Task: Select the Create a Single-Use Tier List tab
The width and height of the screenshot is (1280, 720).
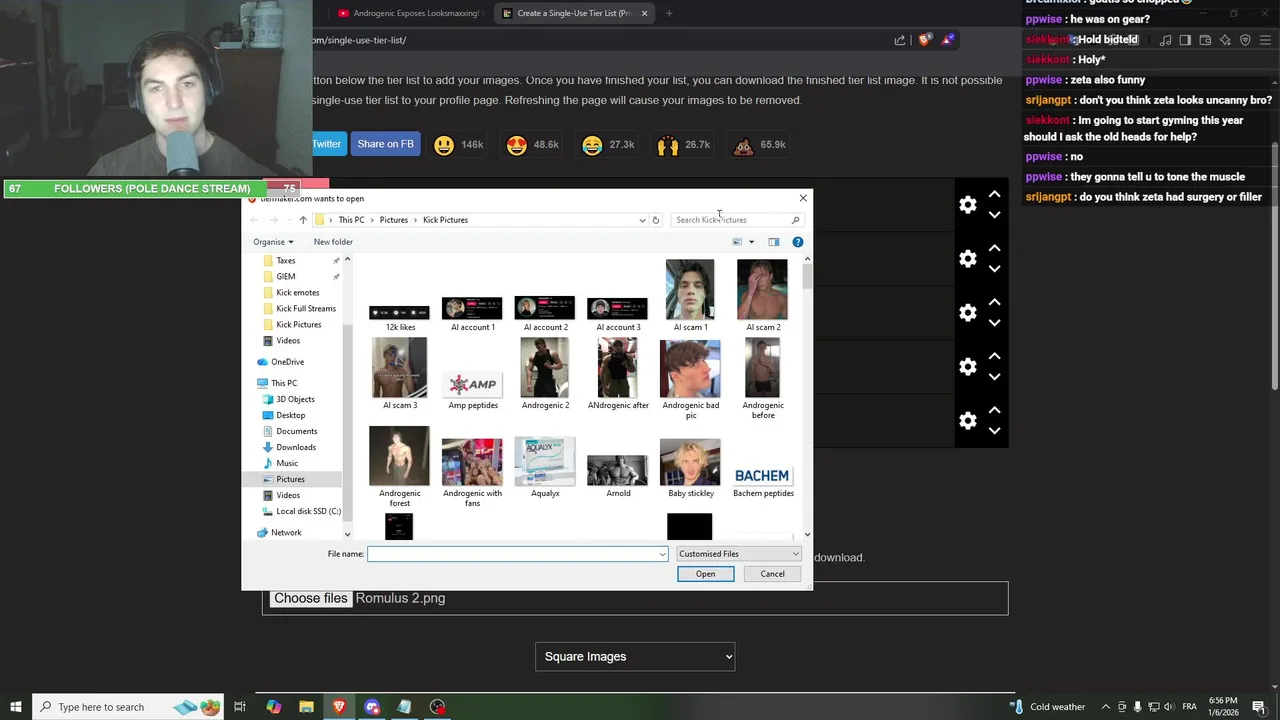Action: click(574, 13)
